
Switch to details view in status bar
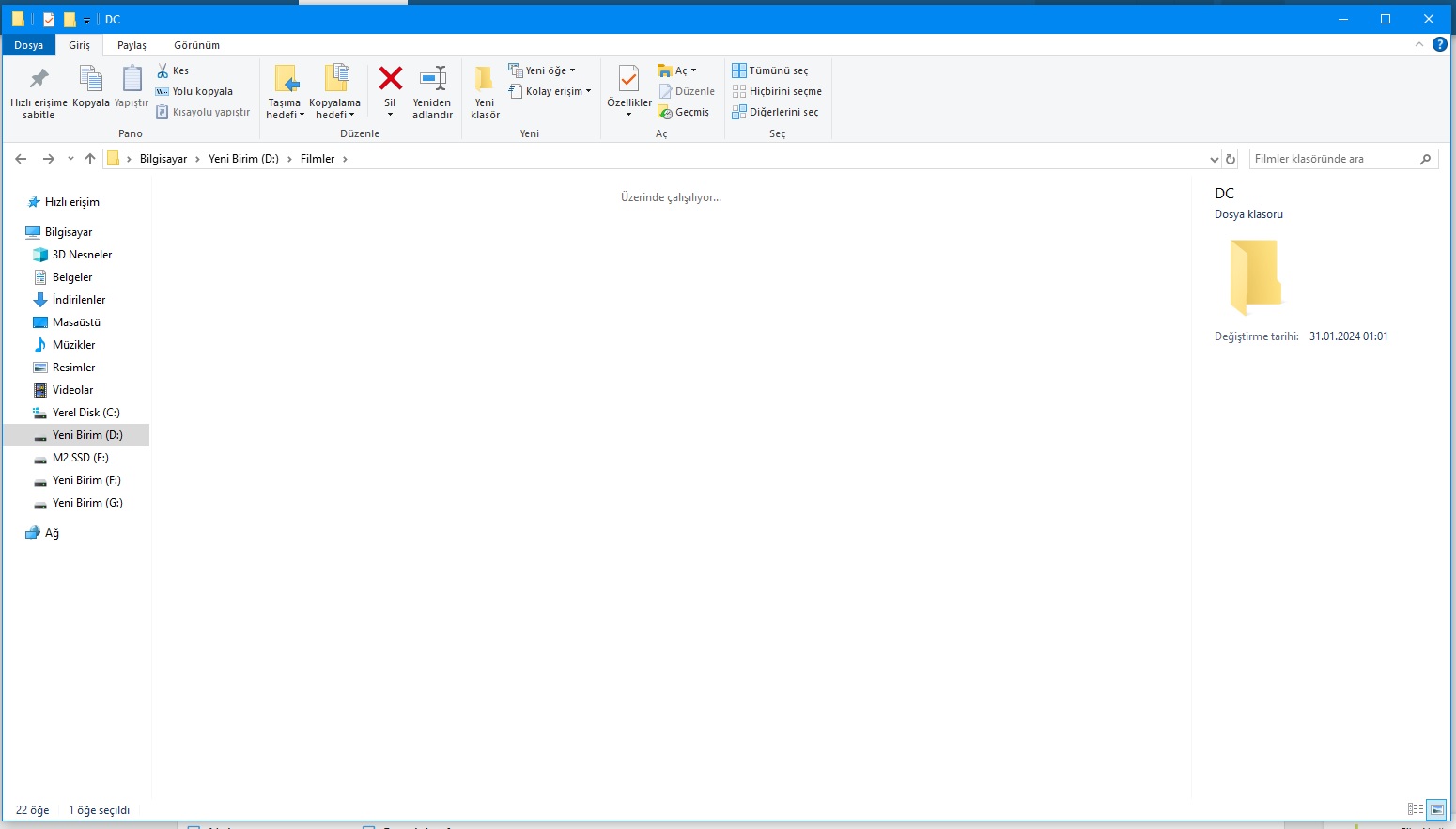(x=1416, y=809)
